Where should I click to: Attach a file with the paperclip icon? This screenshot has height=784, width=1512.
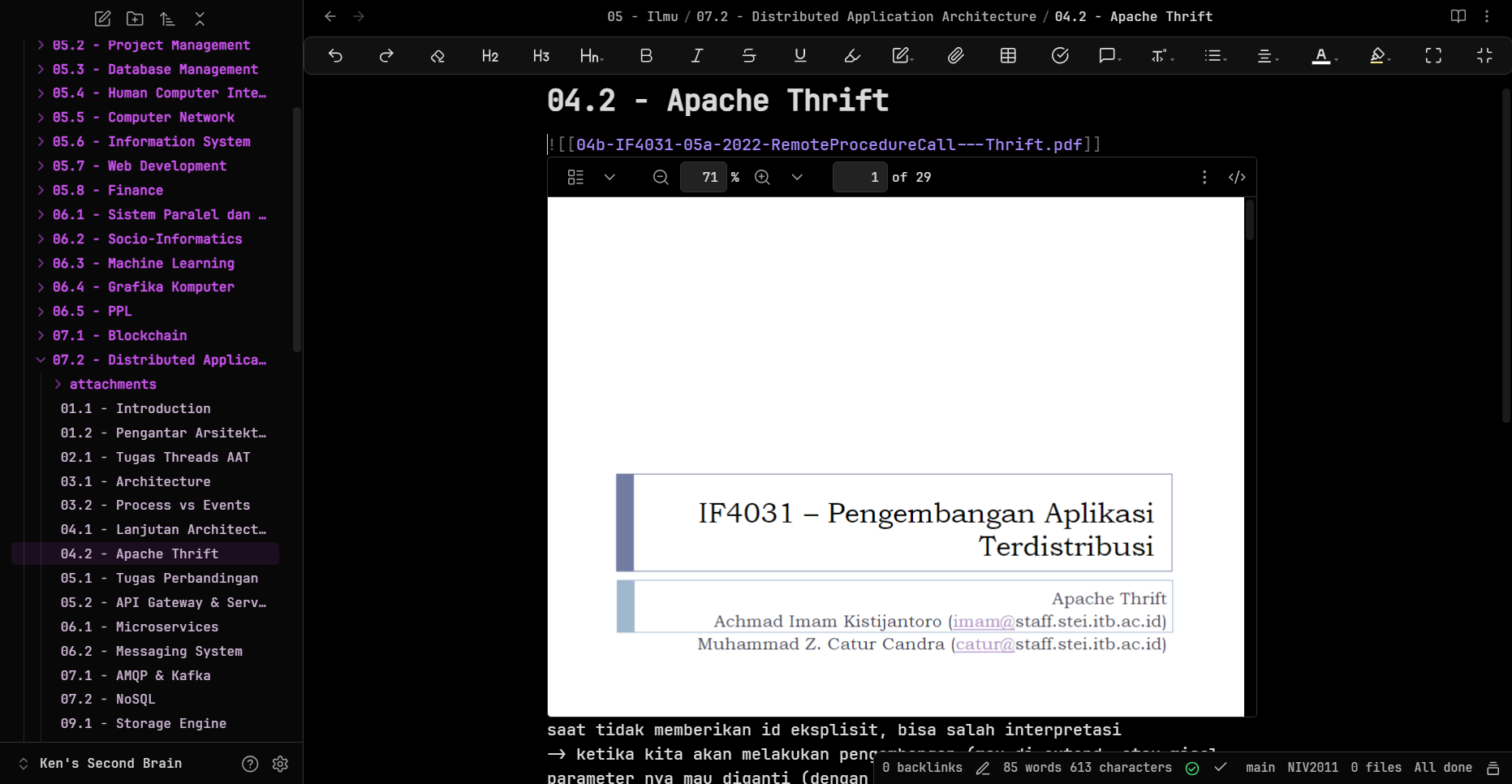(955, 56)
